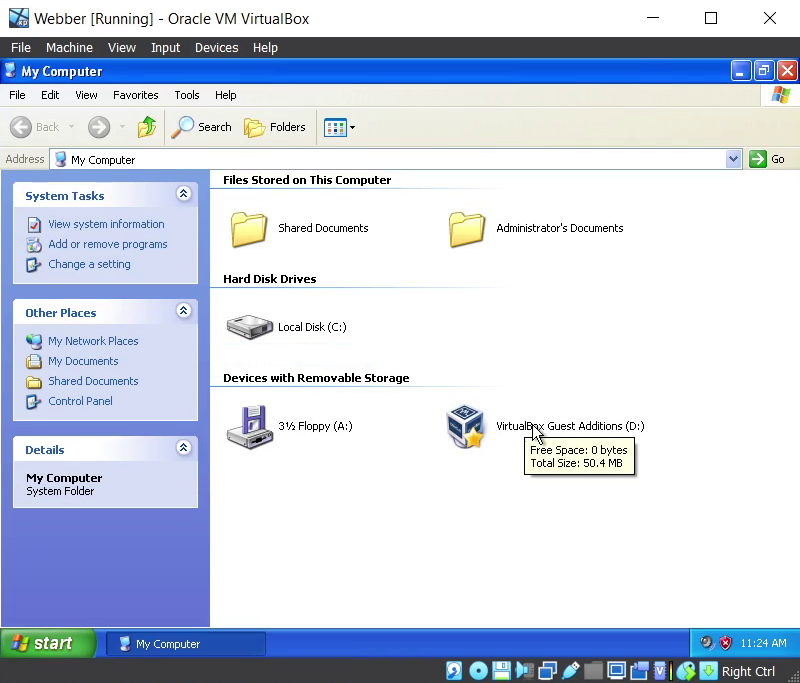Click the Search toolbar button
800x683 pixels.
point(202,127)
